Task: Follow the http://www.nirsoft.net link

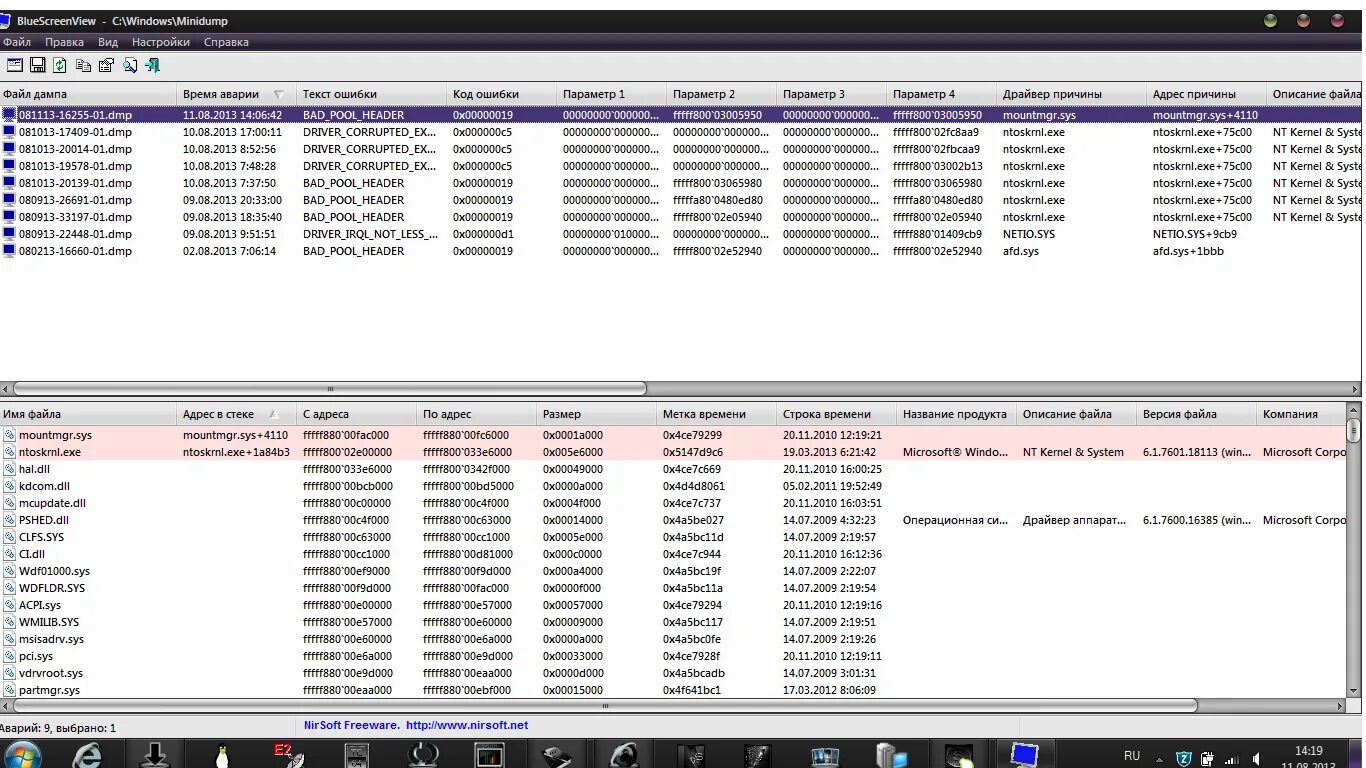Action: [467, 725]
